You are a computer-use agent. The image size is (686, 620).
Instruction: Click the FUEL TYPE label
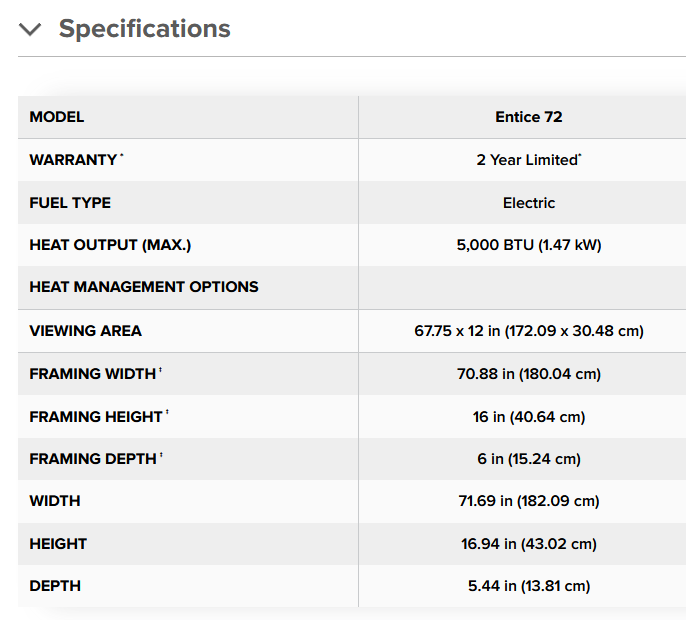(x=70, y=203)
